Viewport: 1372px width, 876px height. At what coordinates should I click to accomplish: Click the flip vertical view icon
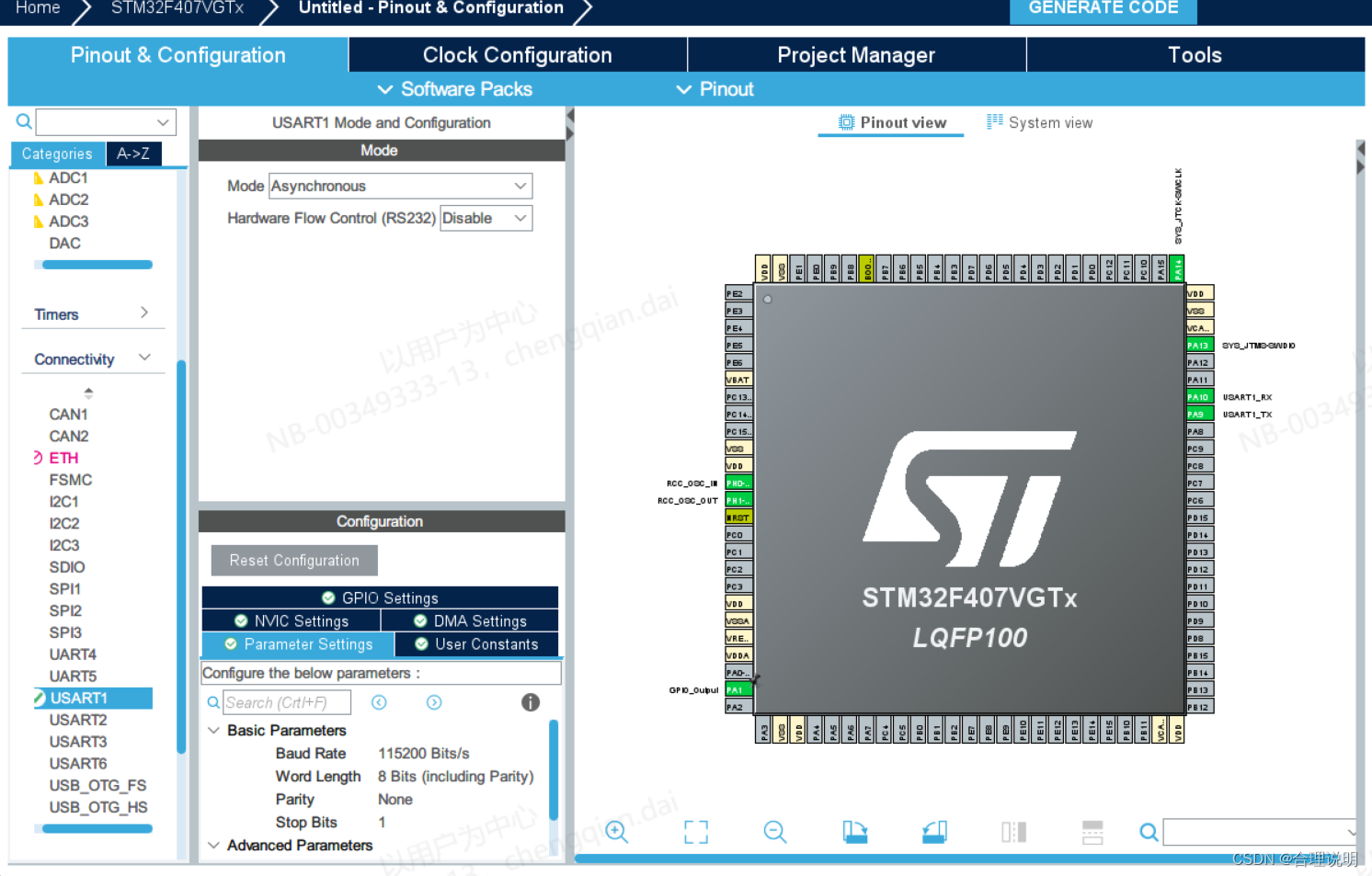pos(1092,832)
